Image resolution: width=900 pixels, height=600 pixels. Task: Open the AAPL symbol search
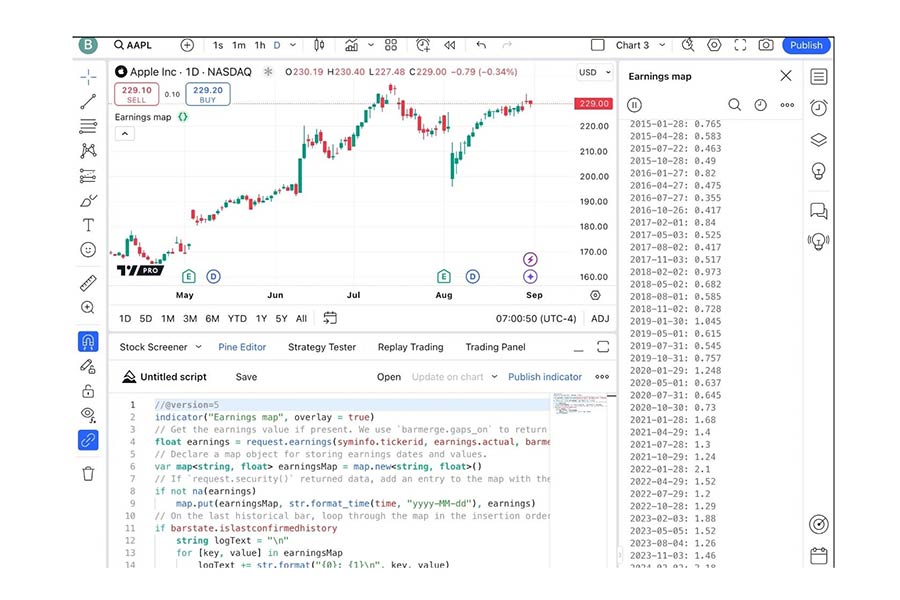pyautogui.click(x=133, y=45)
